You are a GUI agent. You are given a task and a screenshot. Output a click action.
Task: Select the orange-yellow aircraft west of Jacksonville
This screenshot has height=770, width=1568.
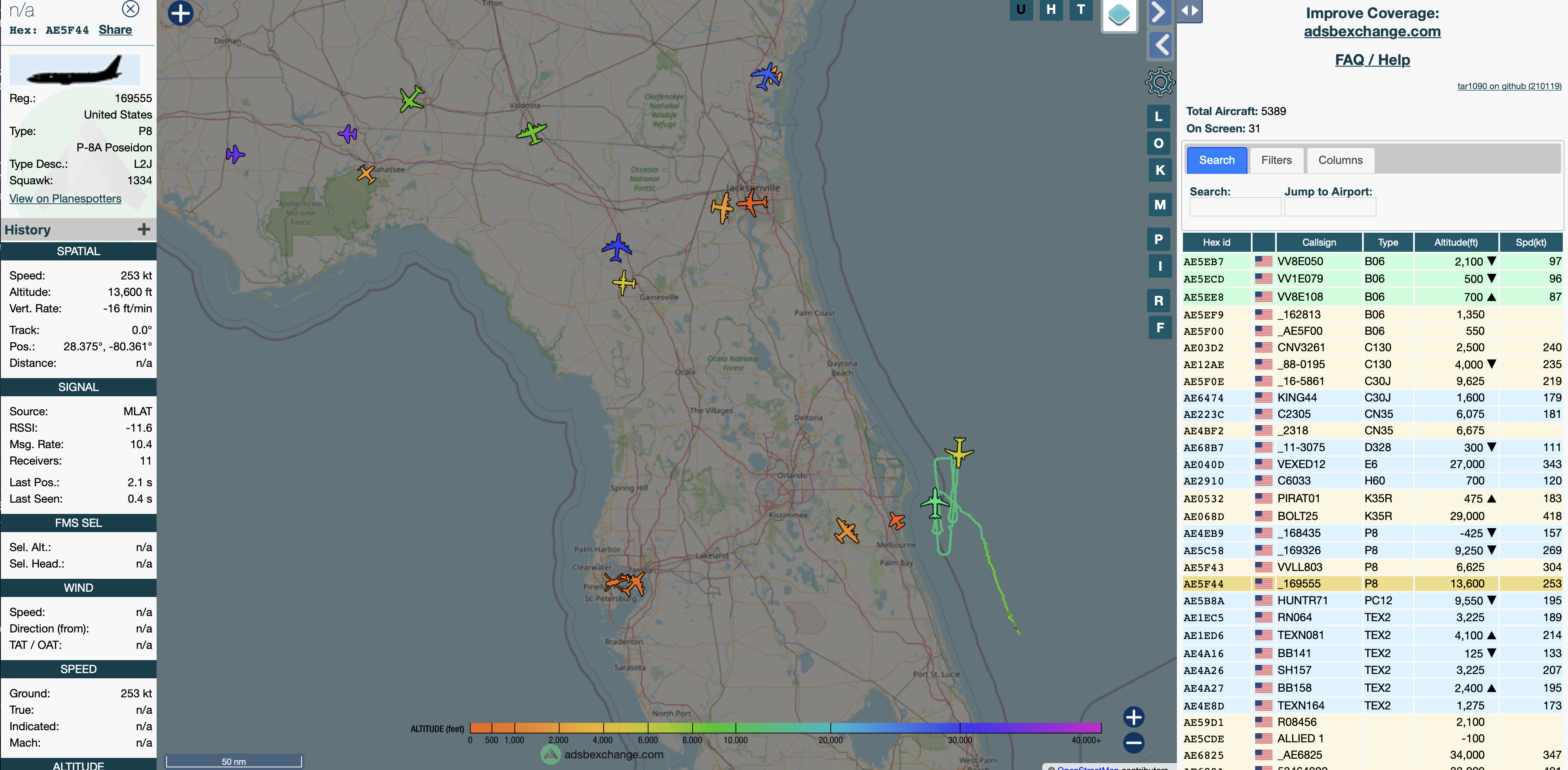(x=722, y=208)
